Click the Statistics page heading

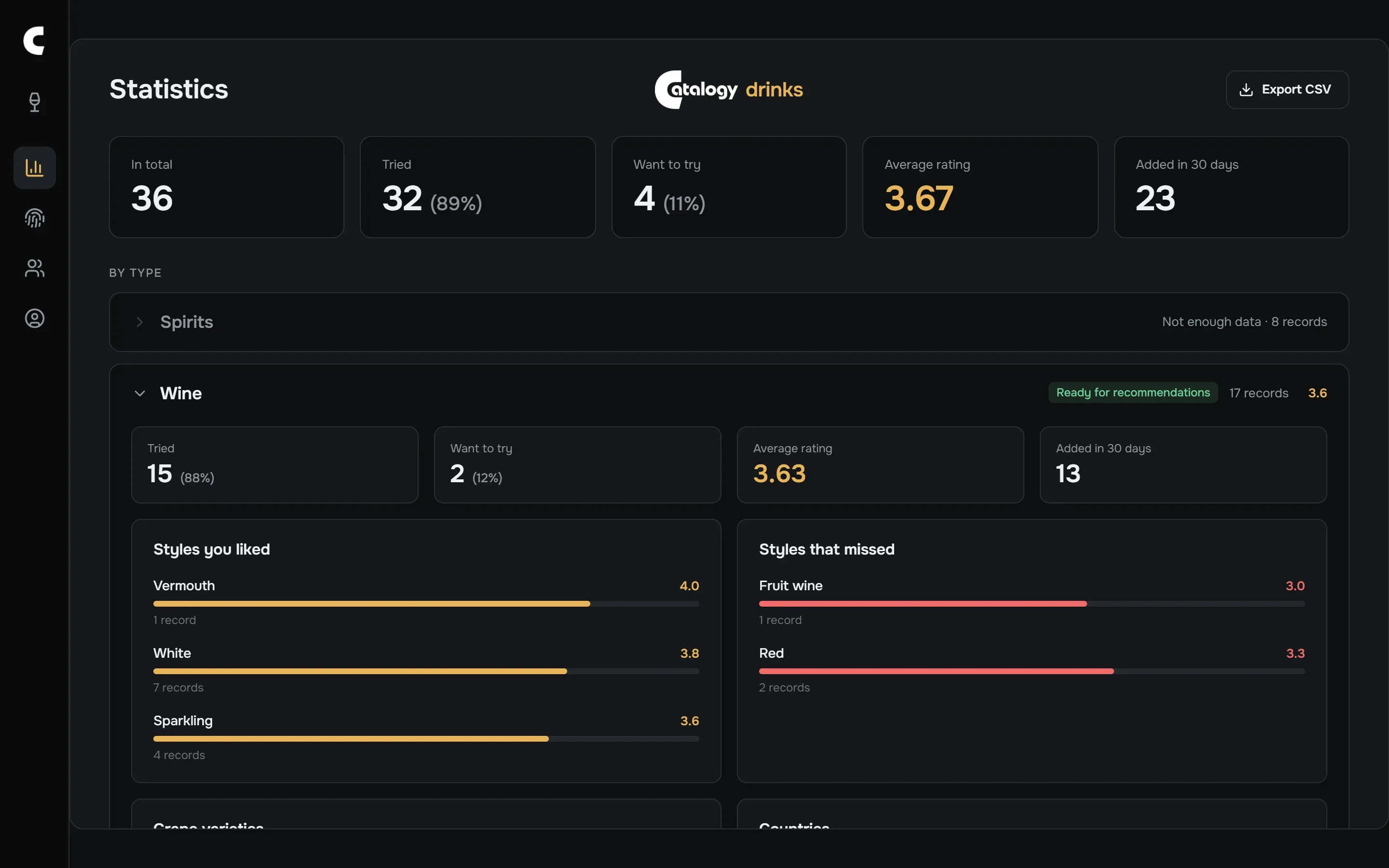coord(169,90)
